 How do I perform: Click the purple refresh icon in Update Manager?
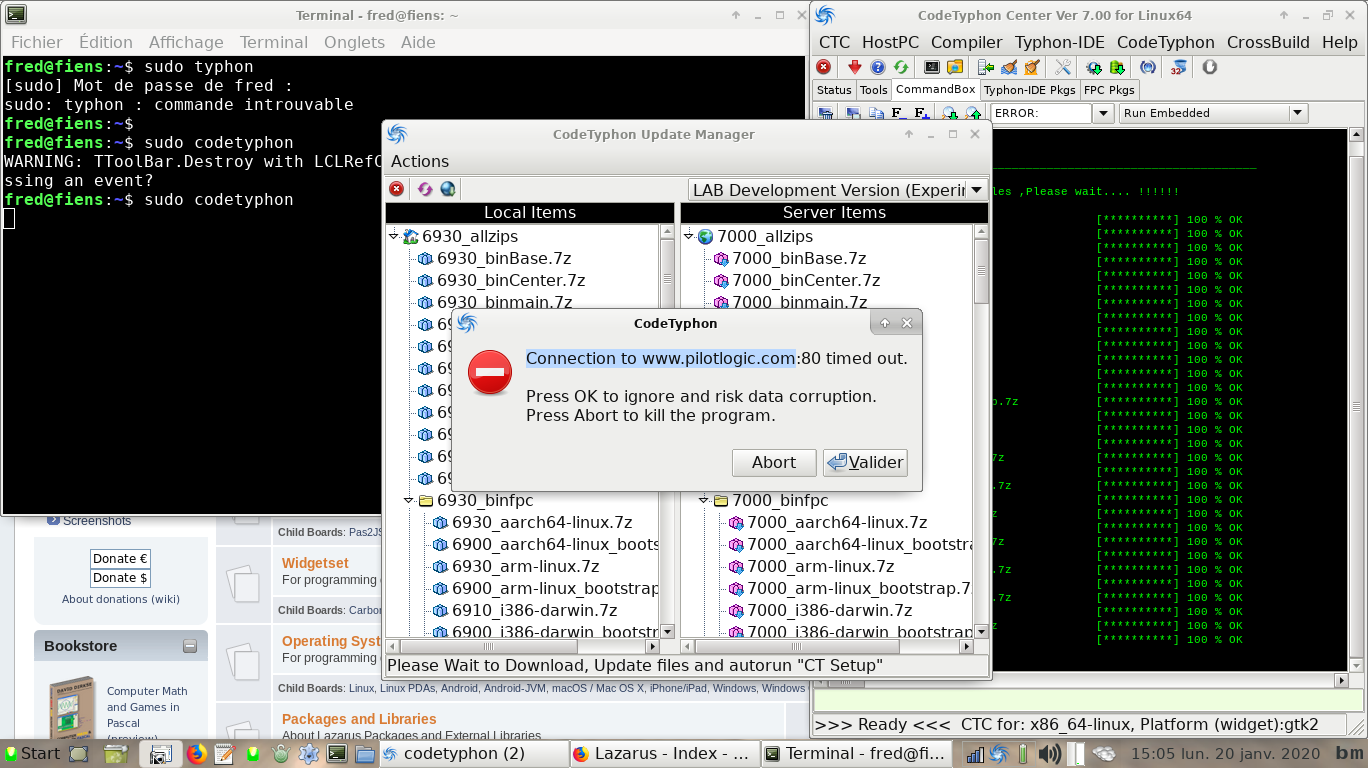point(425,189)
